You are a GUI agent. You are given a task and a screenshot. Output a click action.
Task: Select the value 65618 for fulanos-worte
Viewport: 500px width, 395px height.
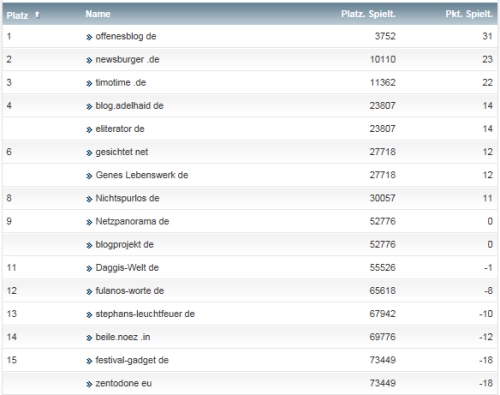[382, 291]
